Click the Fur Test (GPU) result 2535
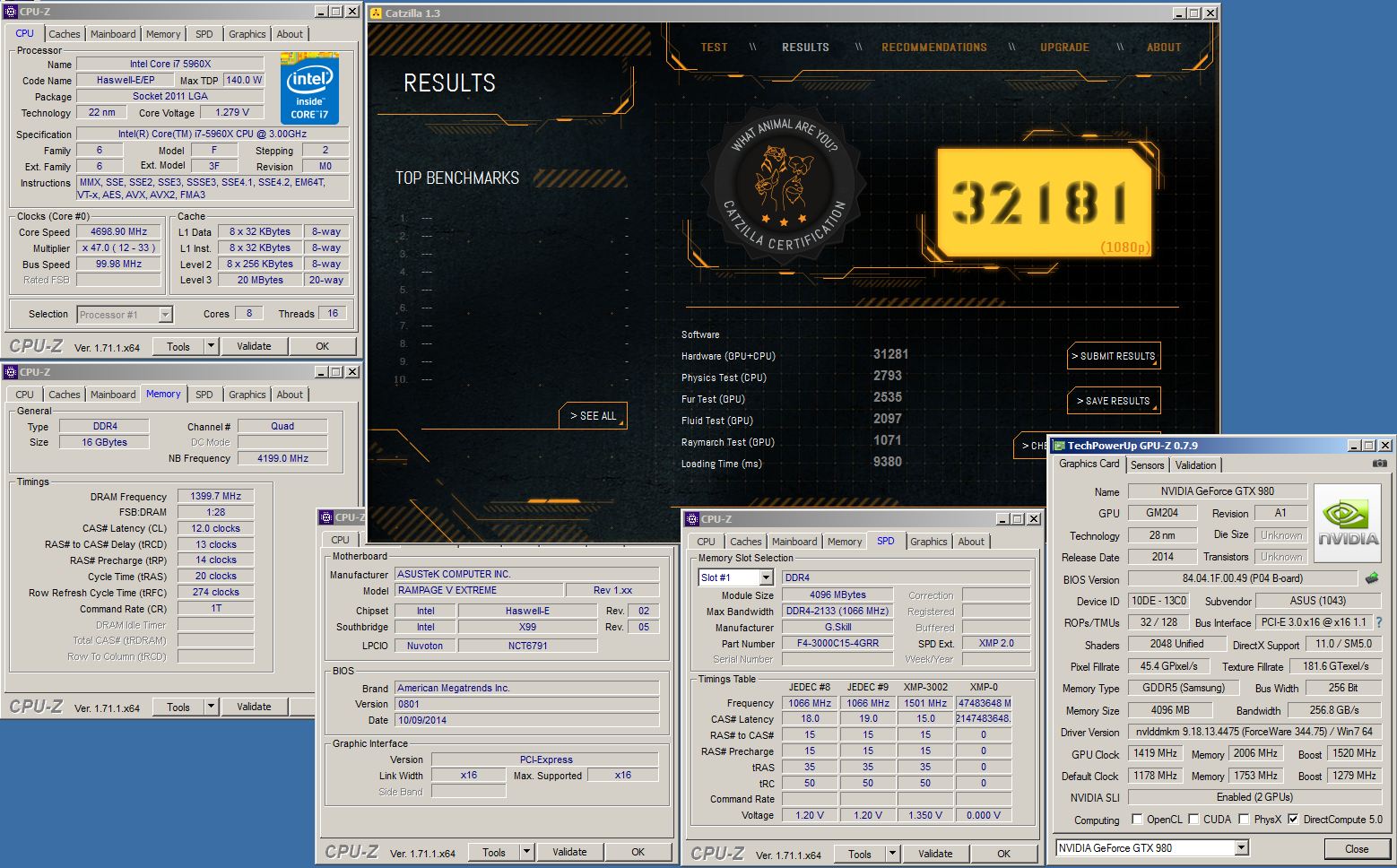Image resolution: width=1397 pixels, height=868 pixels. click(887, 398)
